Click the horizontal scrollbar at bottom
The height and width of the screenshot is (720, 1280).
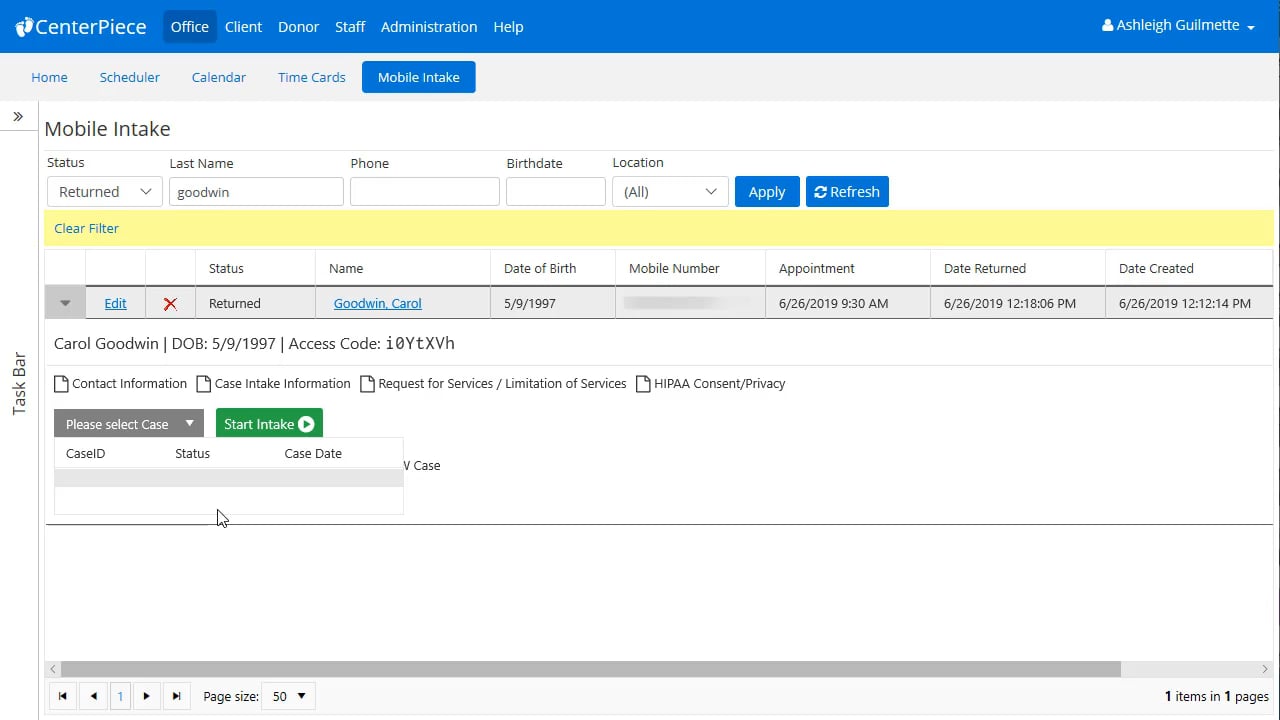590,669
